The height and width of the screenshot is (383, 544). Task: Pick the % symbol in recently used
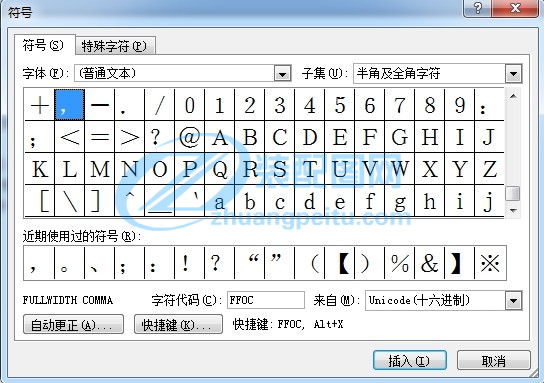pyautogui.click(x=400, y=263)
